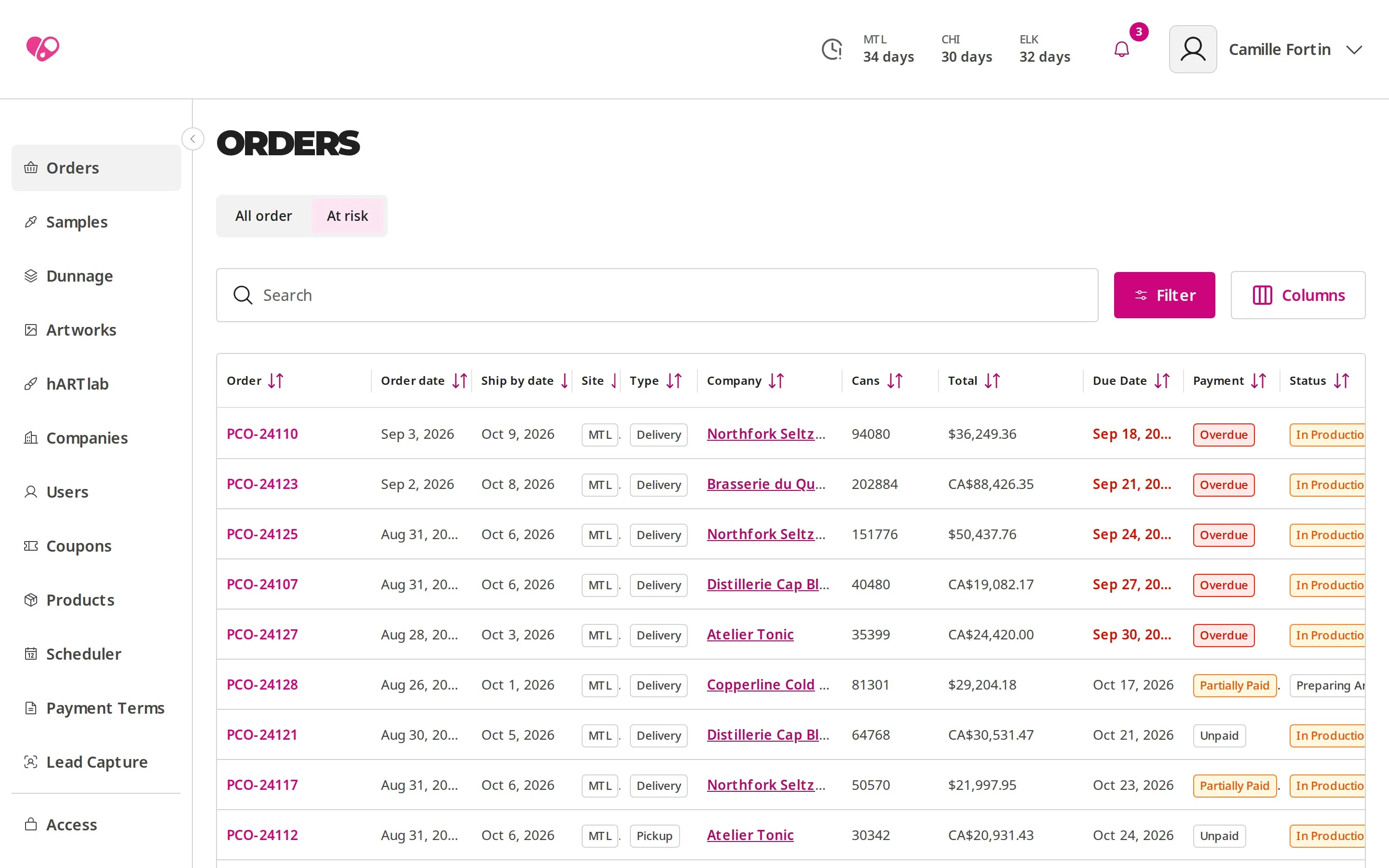Sort by Payment column arrows
This screenshot has width=1389, height=868.
(1259, 380)
